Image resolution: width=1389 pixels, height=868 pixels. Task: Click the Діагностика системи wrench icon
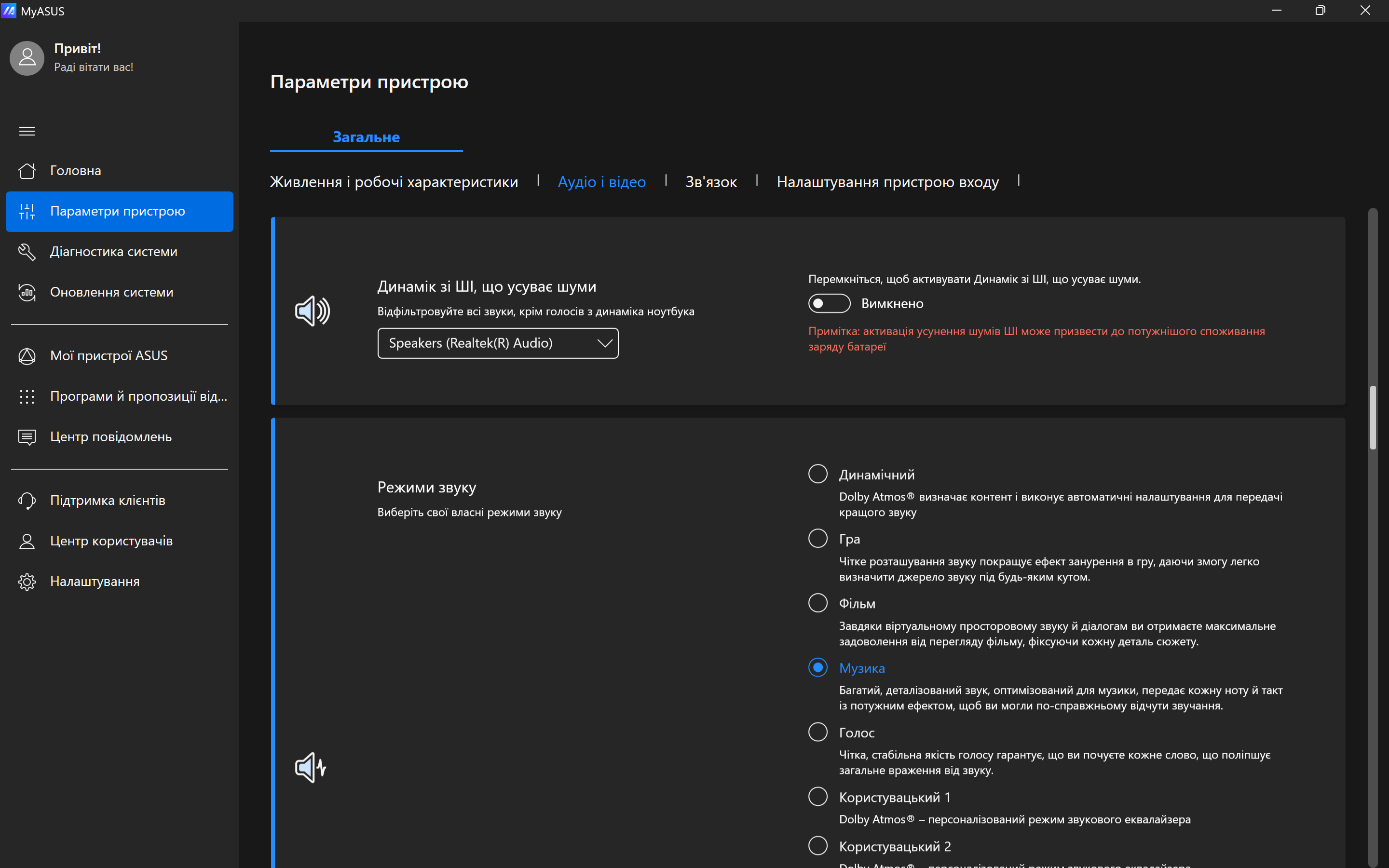point(27,251)
